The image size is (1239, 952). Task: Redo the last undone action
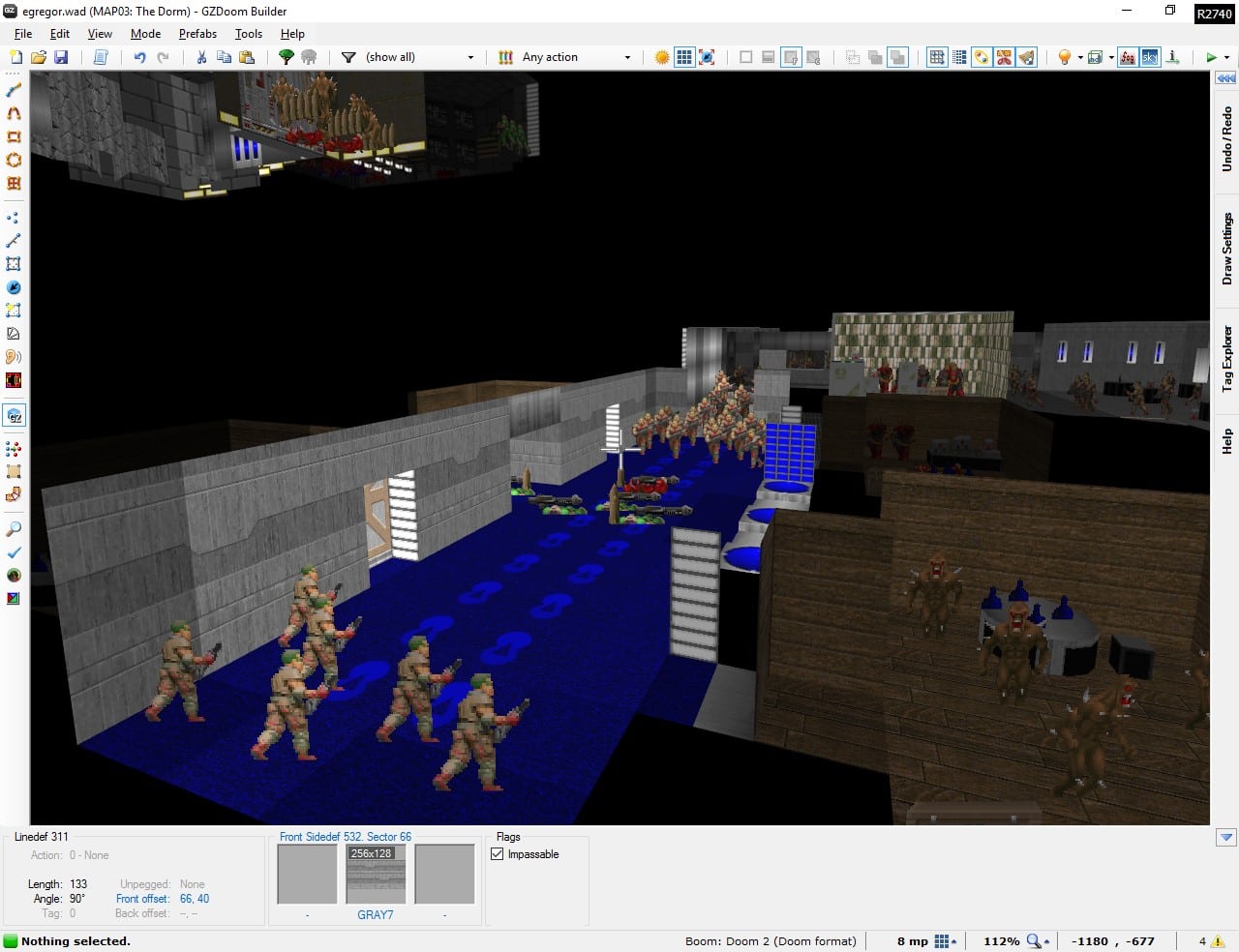(163, 57)
